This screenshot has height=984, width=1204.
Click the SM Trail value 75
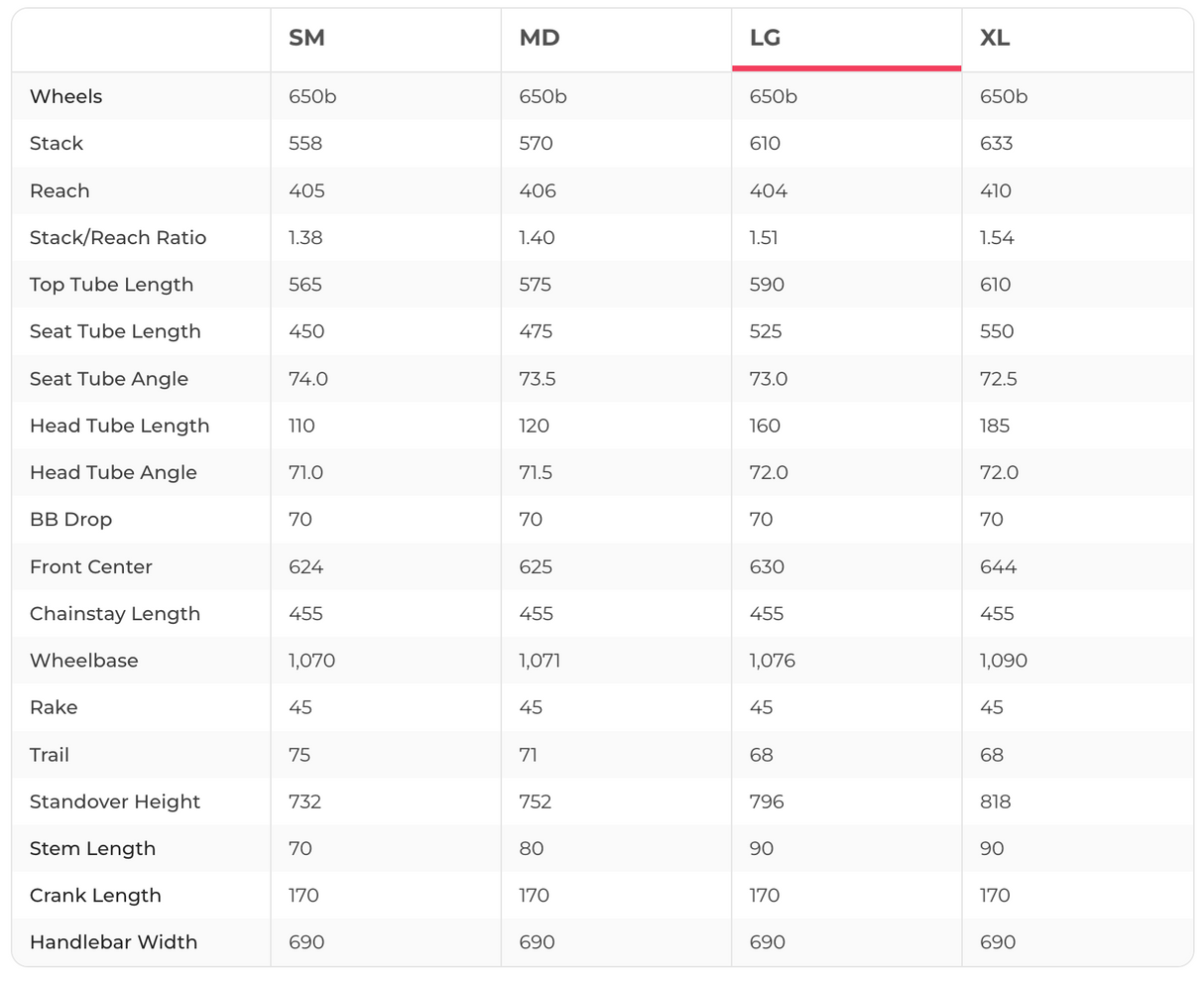tap(300, 755)
